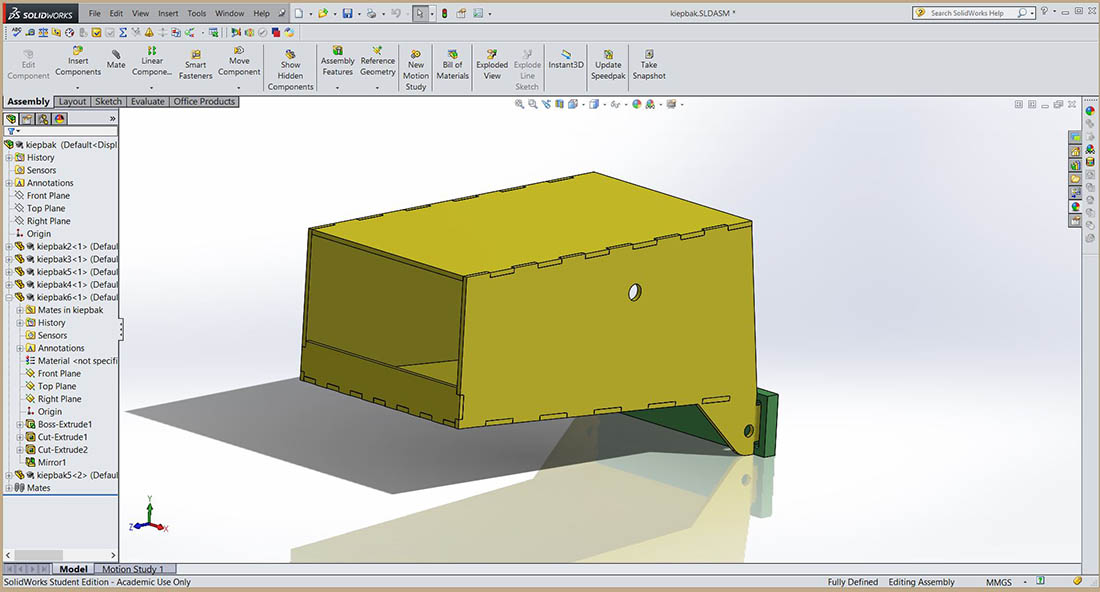This screenshot has width=1100, height=592.
Task: Open the Tools menu
Action: (197, 13)
